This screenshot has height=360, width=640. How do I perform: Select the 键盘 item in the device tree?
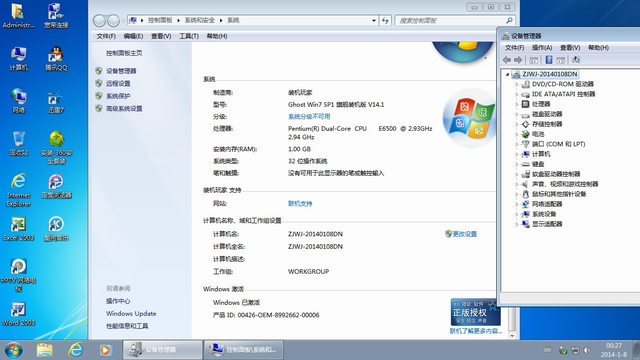pos(538,164)
